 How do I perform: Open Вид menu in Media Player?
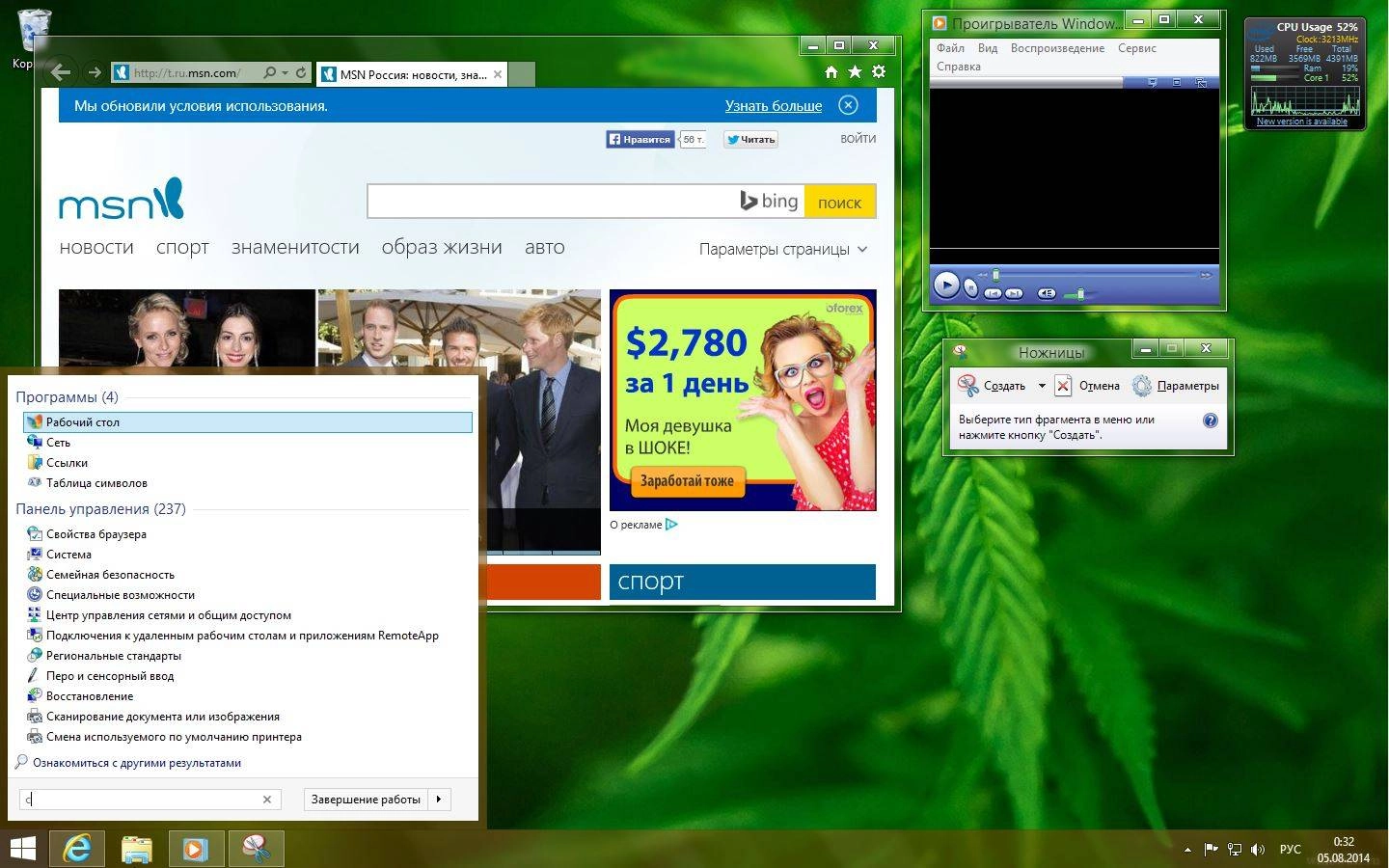click(x=988, y=48)
